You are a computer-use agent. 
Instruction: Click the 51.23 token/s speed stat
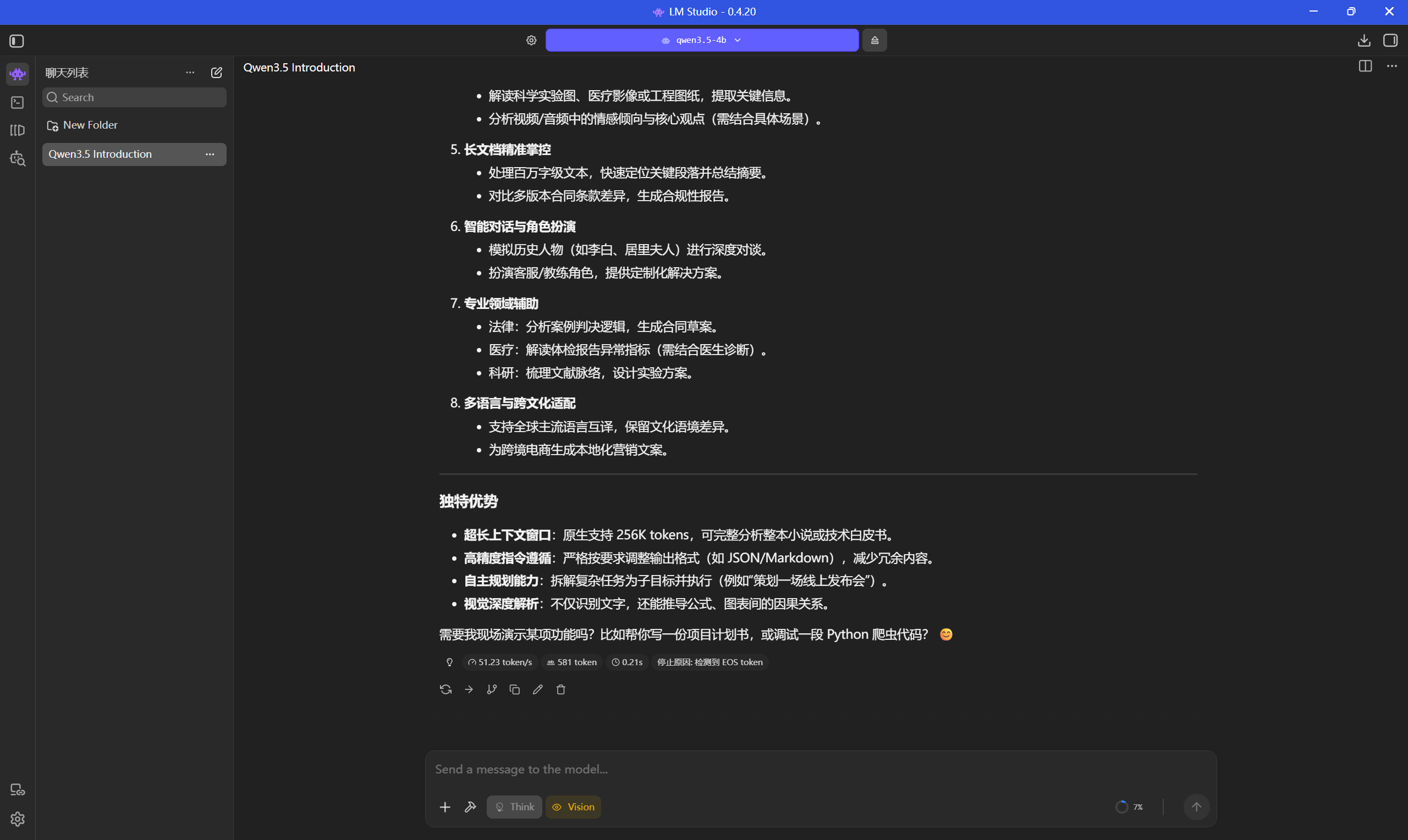click(500, 662)
